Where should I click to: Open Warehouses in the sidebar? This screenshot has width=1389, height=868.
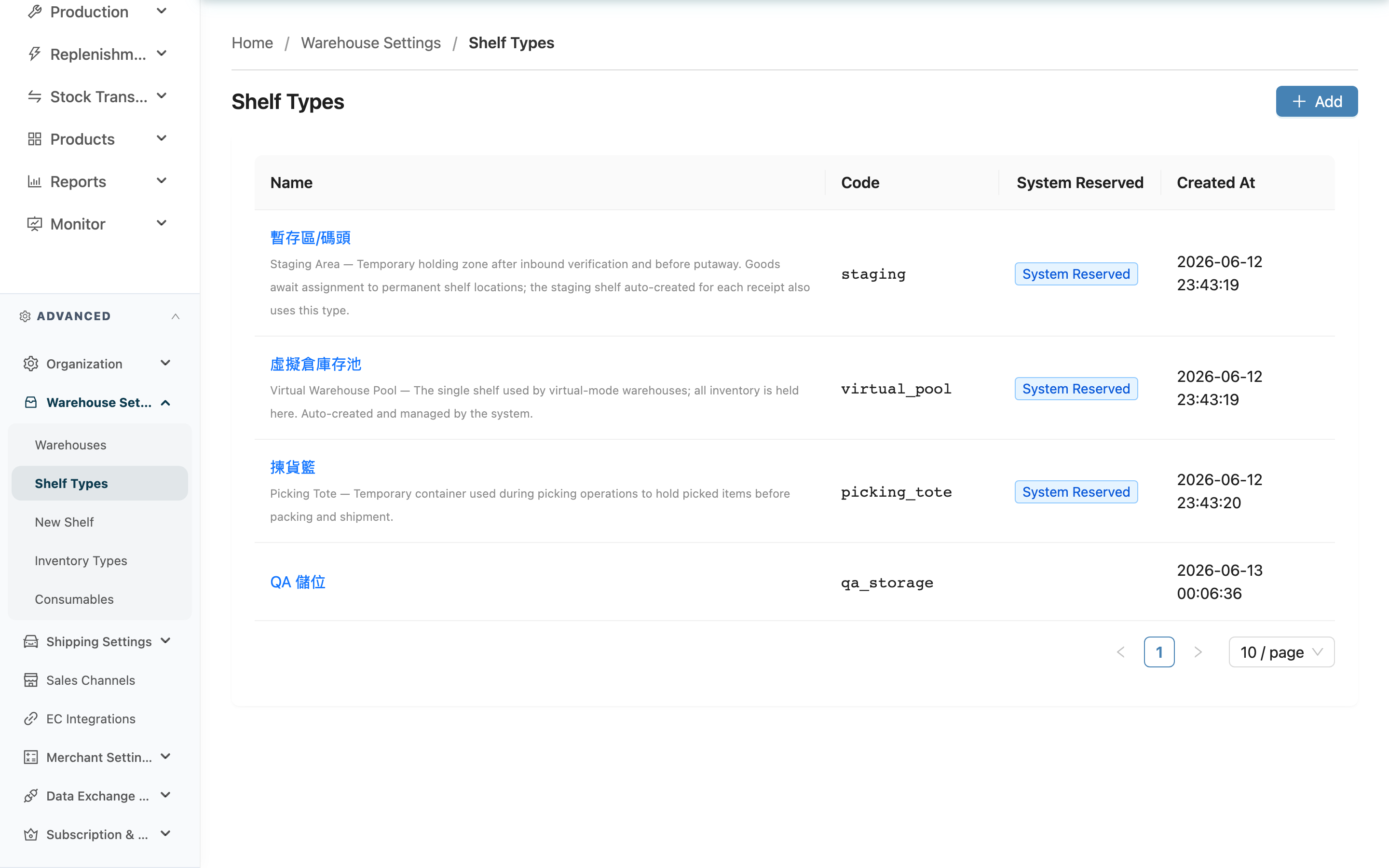pyautogui.click(x=99, y=445)
